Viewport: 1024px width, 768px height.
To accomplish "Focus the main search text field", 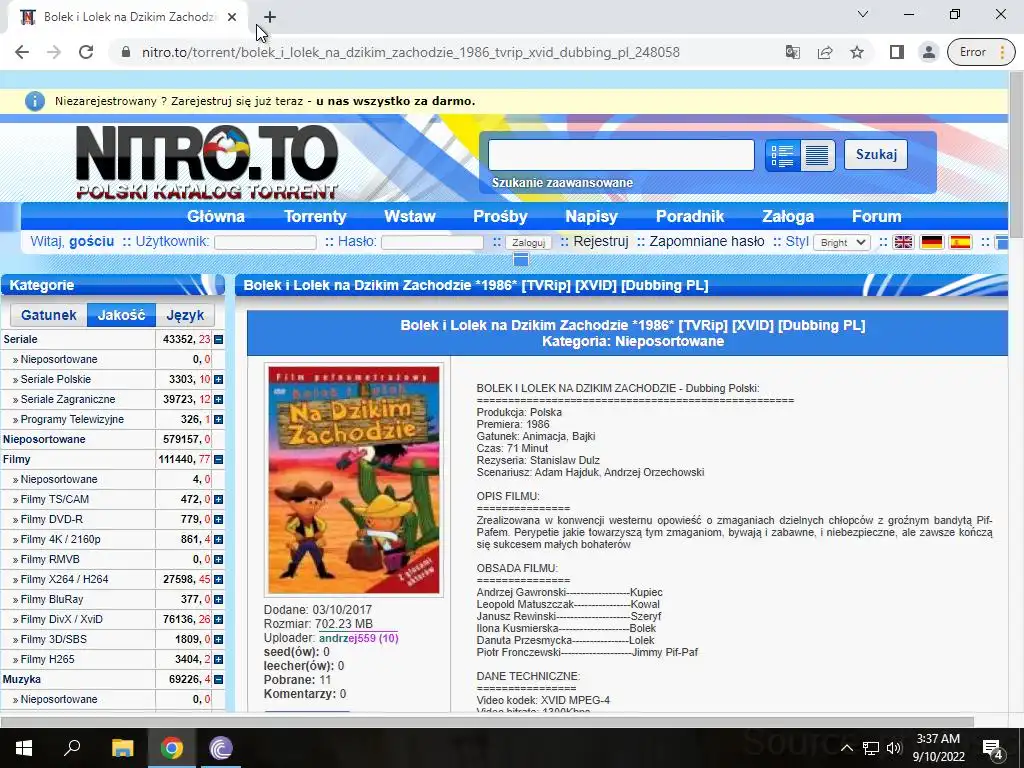I will click(621, 155).
